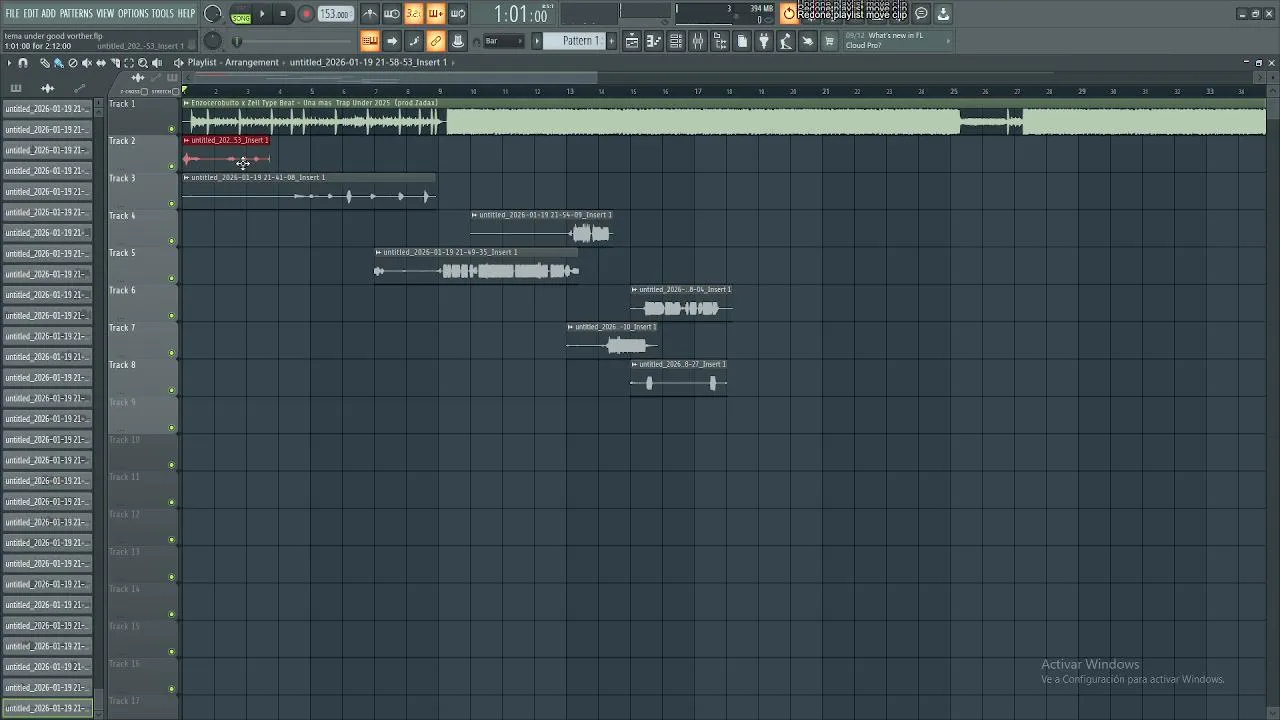Select the Draw pencil tool

(44, 63)
